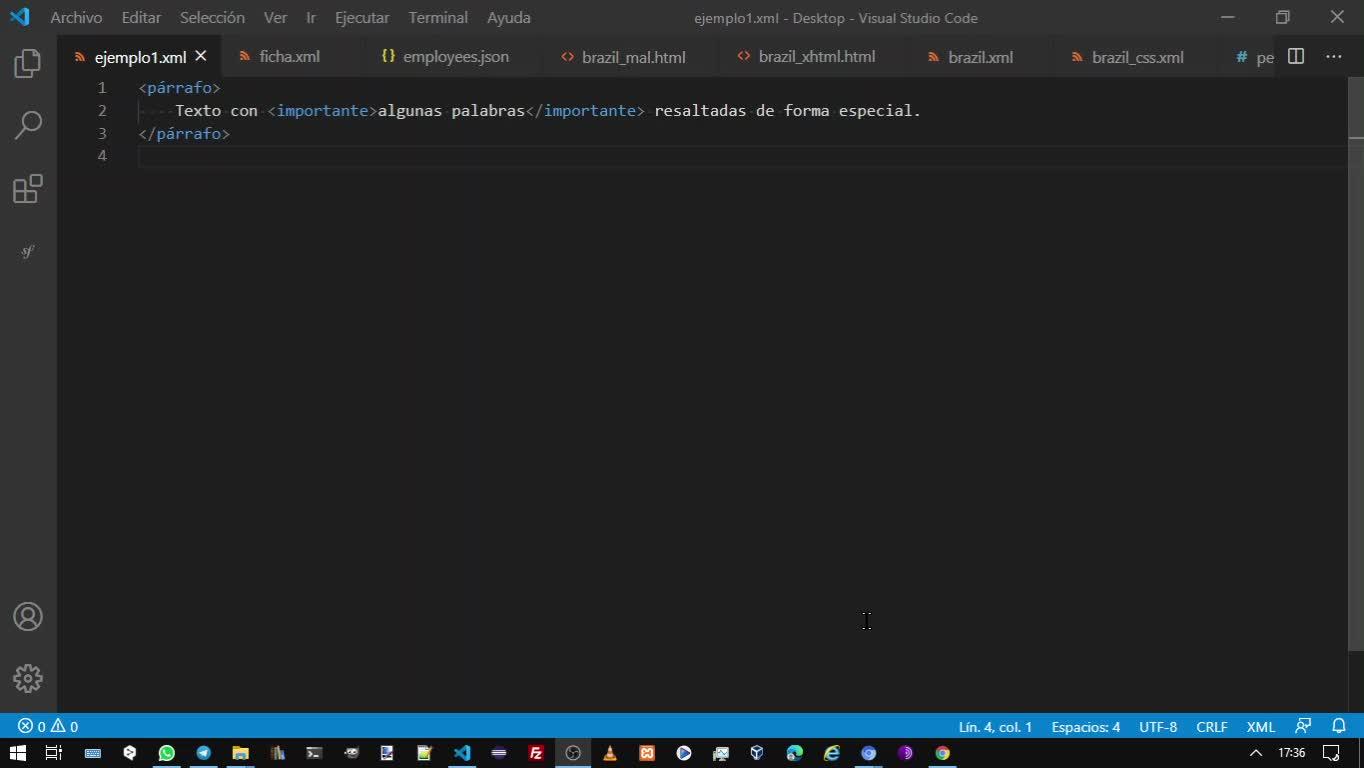Click the opening <párrafo> tag
The height and width of the screenshot is (768, 1364).
click(x=180, y=88)
